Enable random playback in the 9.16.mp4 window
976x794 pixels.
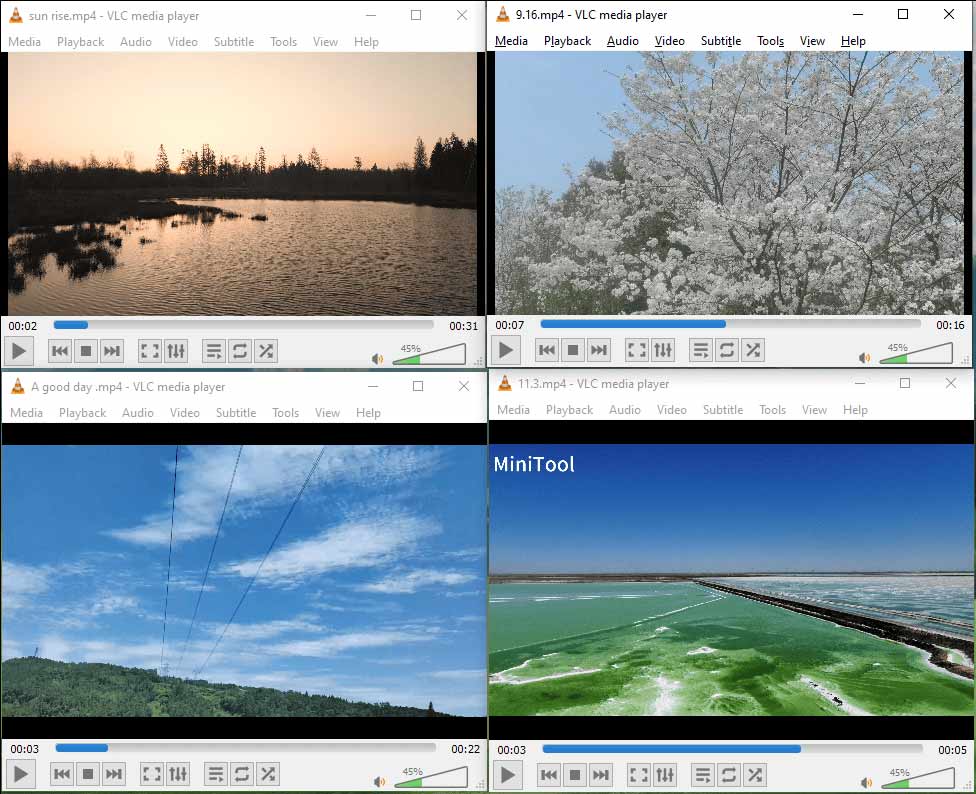753,350
